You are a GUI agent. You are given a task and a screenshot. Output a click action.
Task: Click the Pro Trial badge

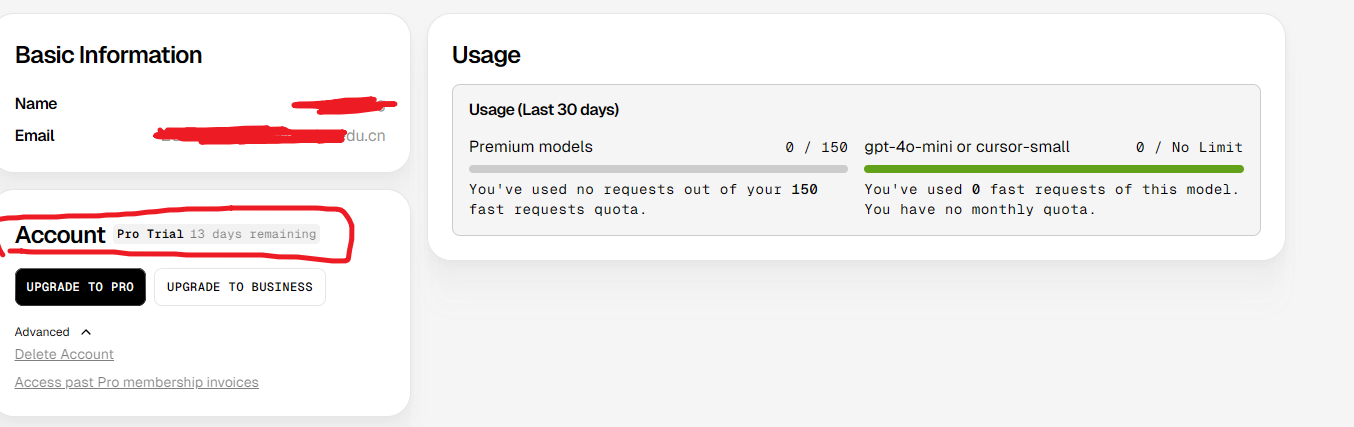[150, 234]
